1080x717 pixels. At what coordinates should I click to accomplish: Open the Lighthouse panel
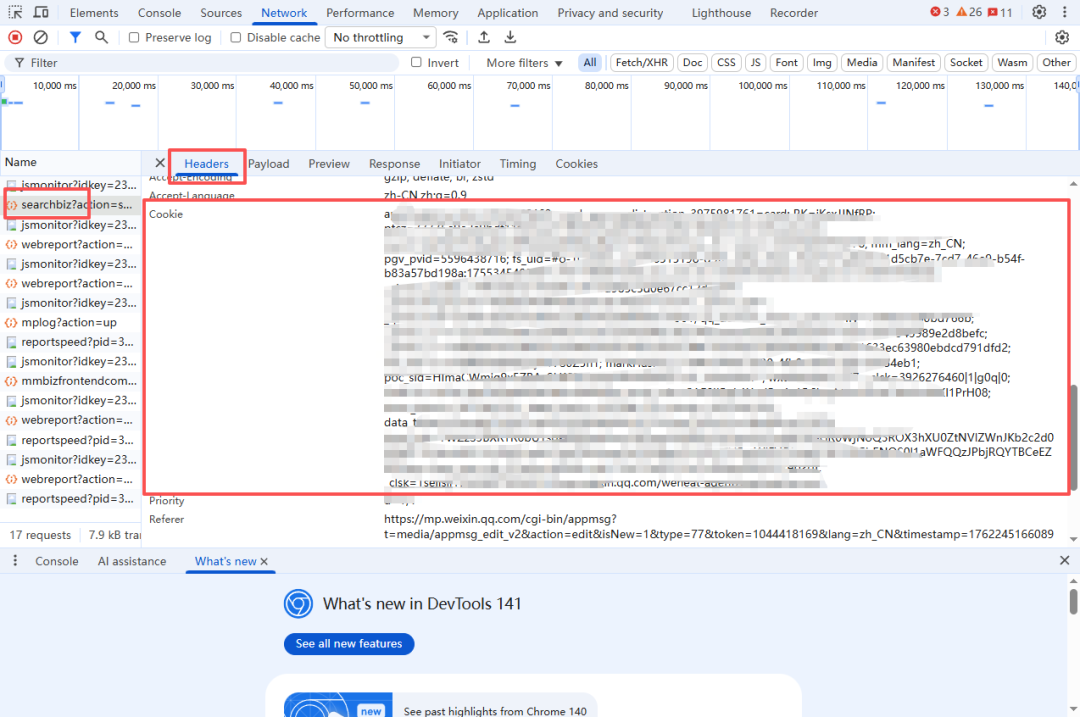[721, 12]
